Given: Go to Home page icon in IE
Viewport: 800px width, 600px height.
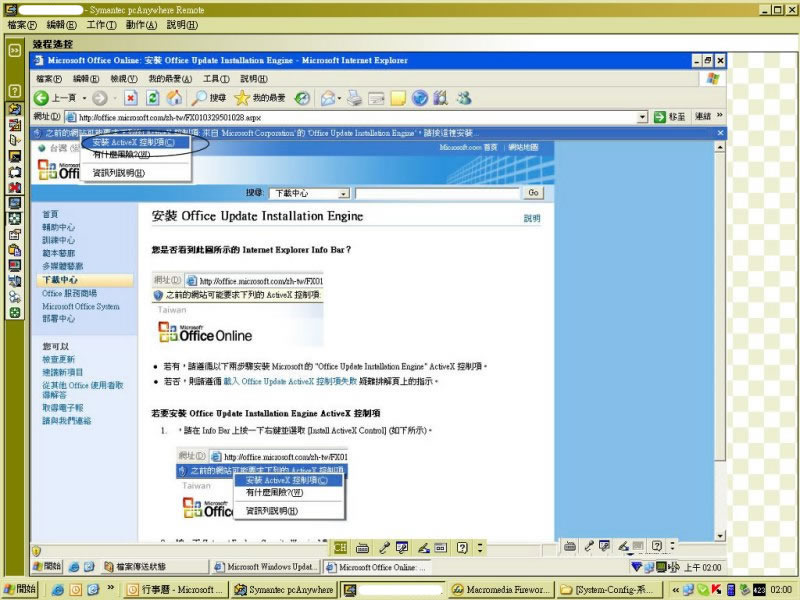Looking at the screenshot, I should 174,98.
